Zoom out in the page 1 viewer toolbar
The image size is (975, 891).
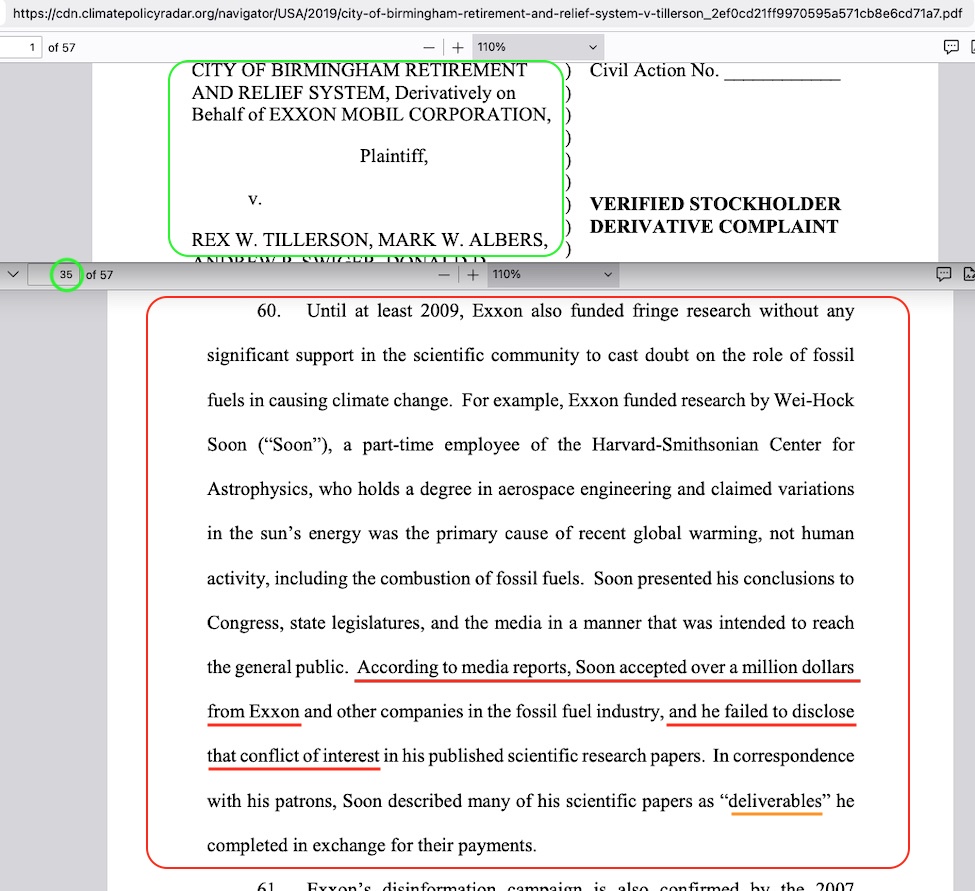[x=429, y=48]
